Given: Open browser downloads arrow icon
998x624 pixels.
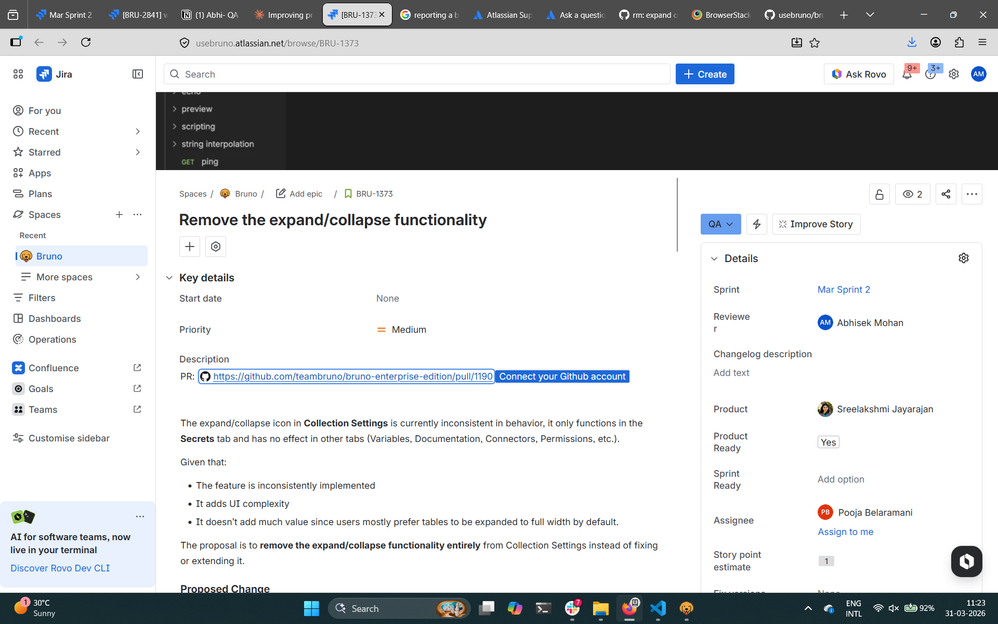Looking at the screenshot, I should [x=911, y=43].
